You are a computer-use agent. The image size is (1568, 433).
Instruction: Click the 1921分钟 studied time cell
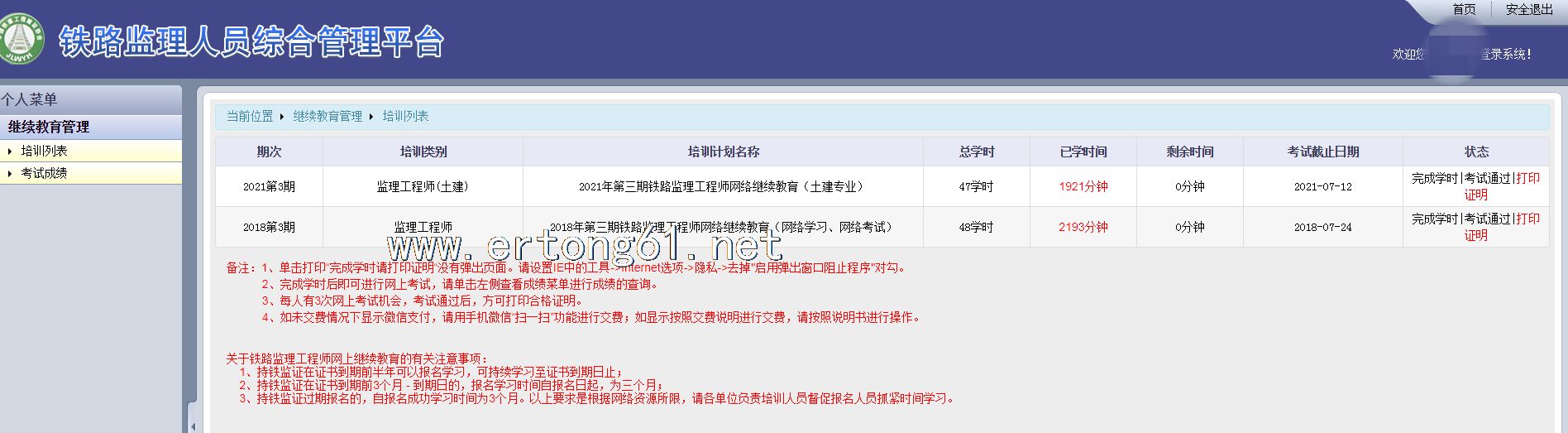click(x=1083, y=186)
